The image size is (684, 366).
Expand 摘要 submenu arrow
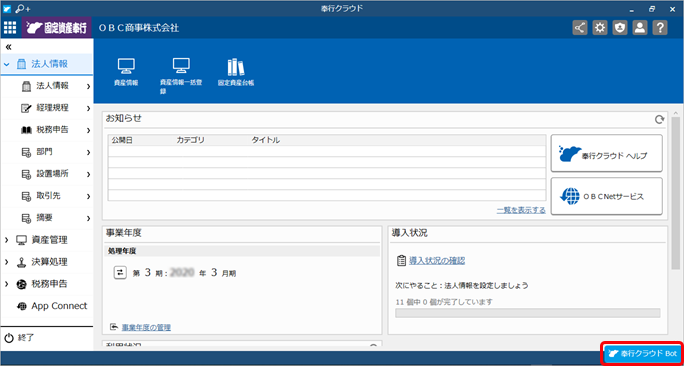(x=88, y=218)
